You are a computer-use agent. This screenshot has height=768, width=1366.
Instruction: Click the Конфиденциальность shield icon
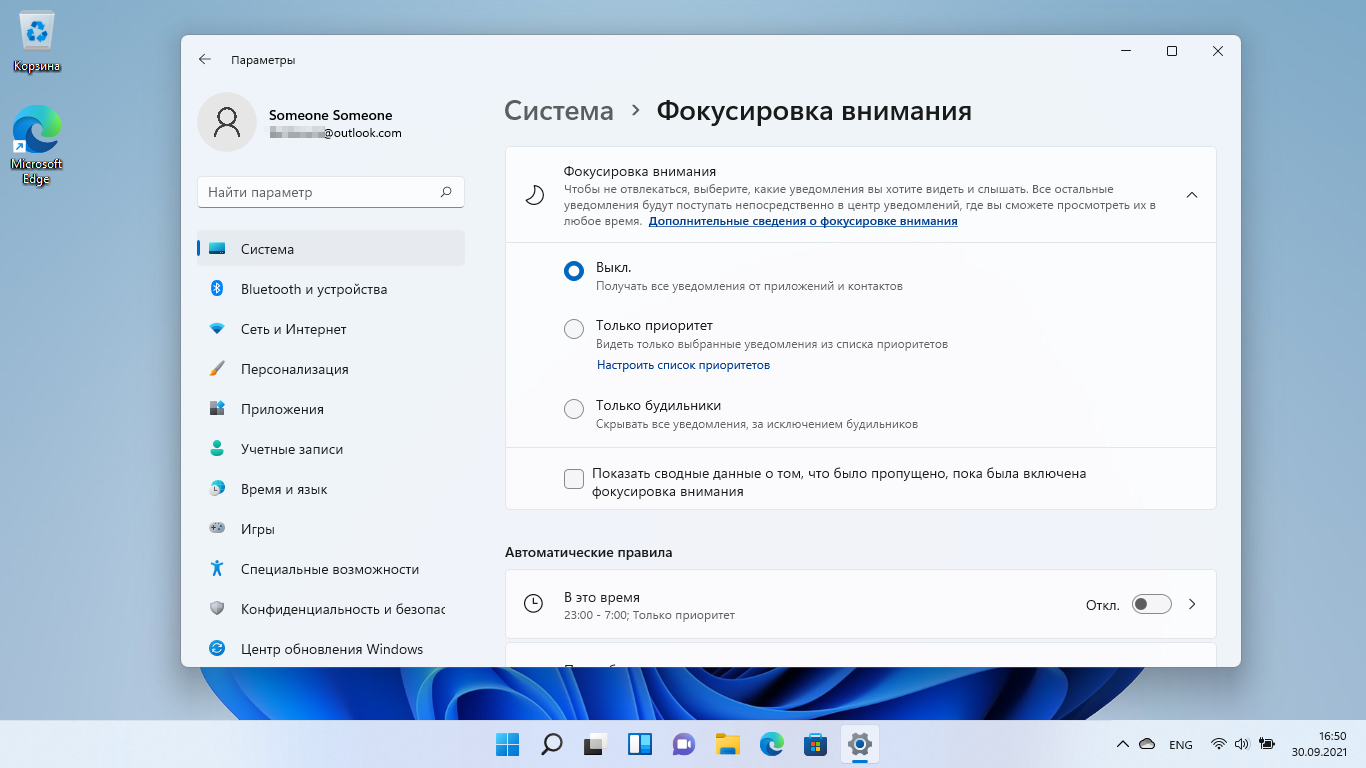click(x=217, y=608)
